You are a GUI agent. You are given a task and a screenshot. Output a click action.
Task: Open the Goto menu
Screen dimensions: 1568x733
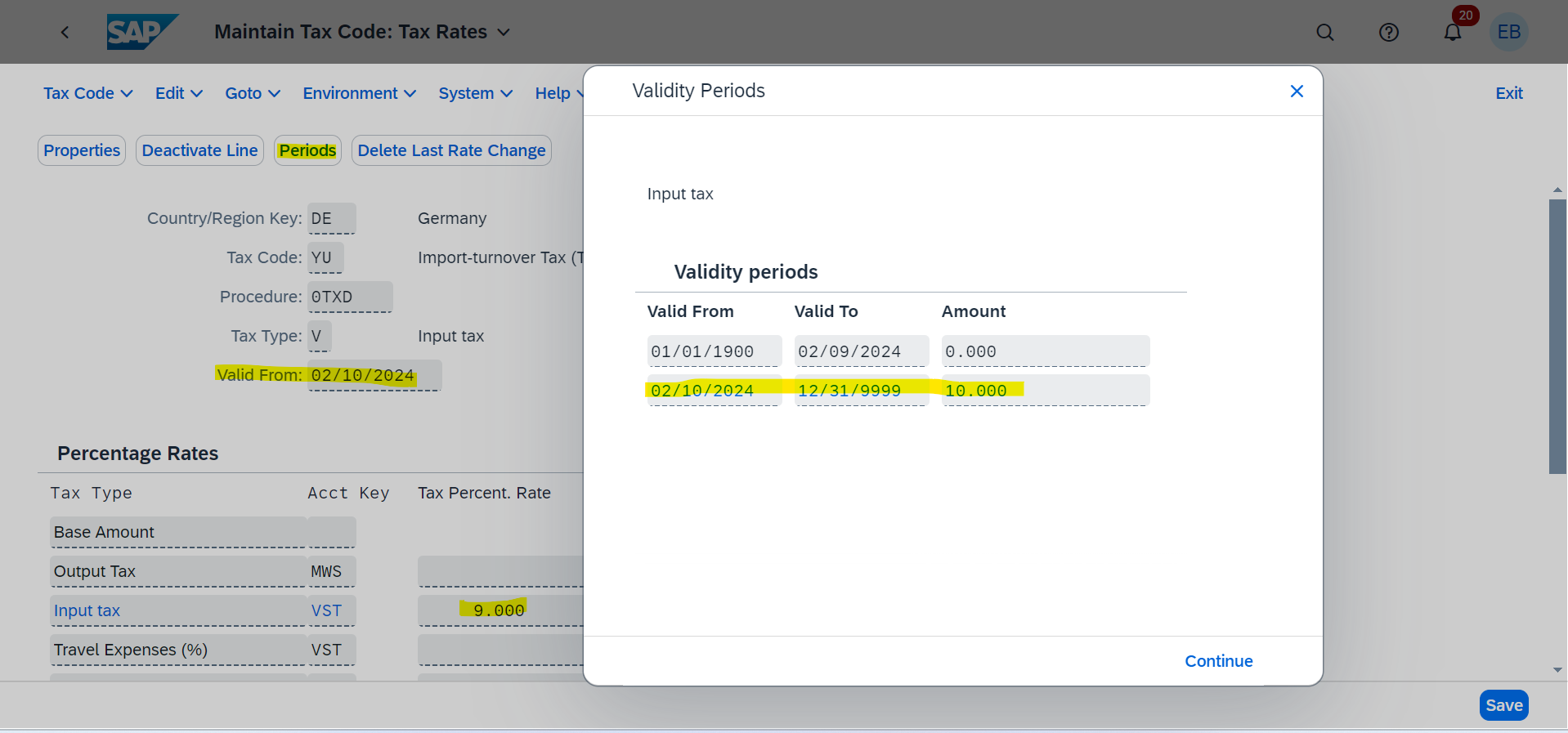click(x=253, y=93)
